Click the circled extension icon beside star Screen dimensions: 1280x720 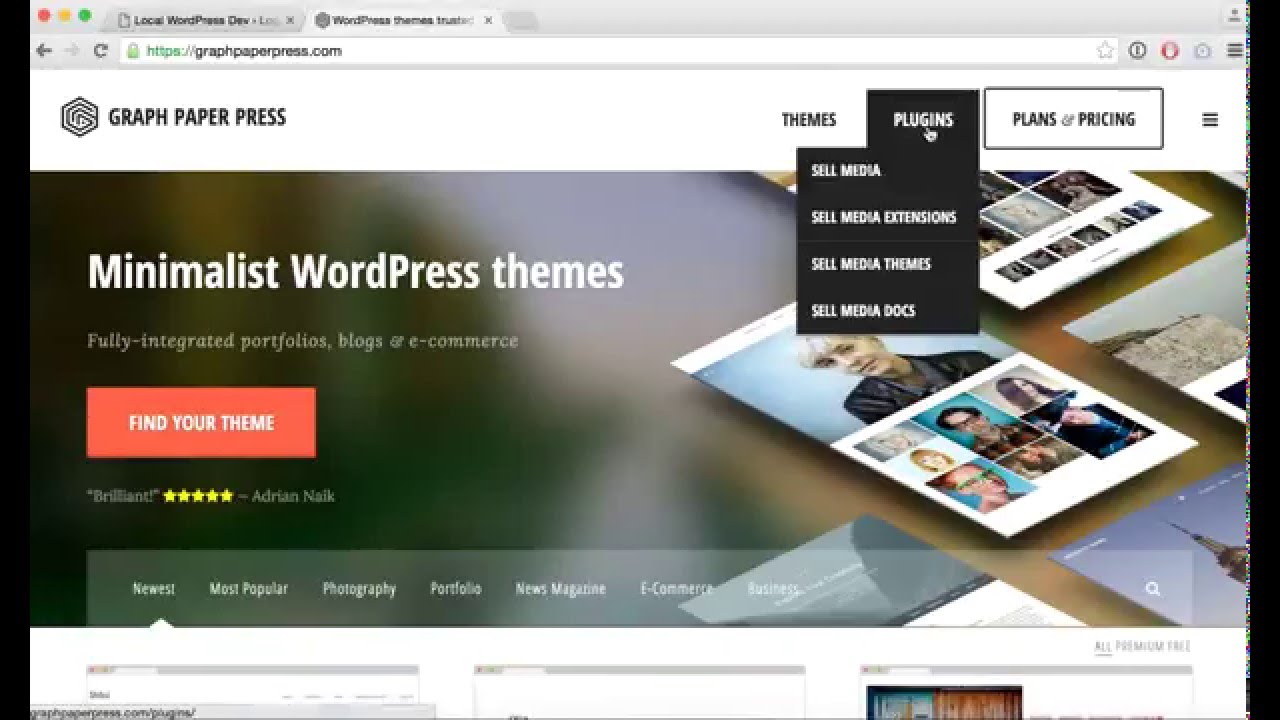click(x=1137, y=51)
